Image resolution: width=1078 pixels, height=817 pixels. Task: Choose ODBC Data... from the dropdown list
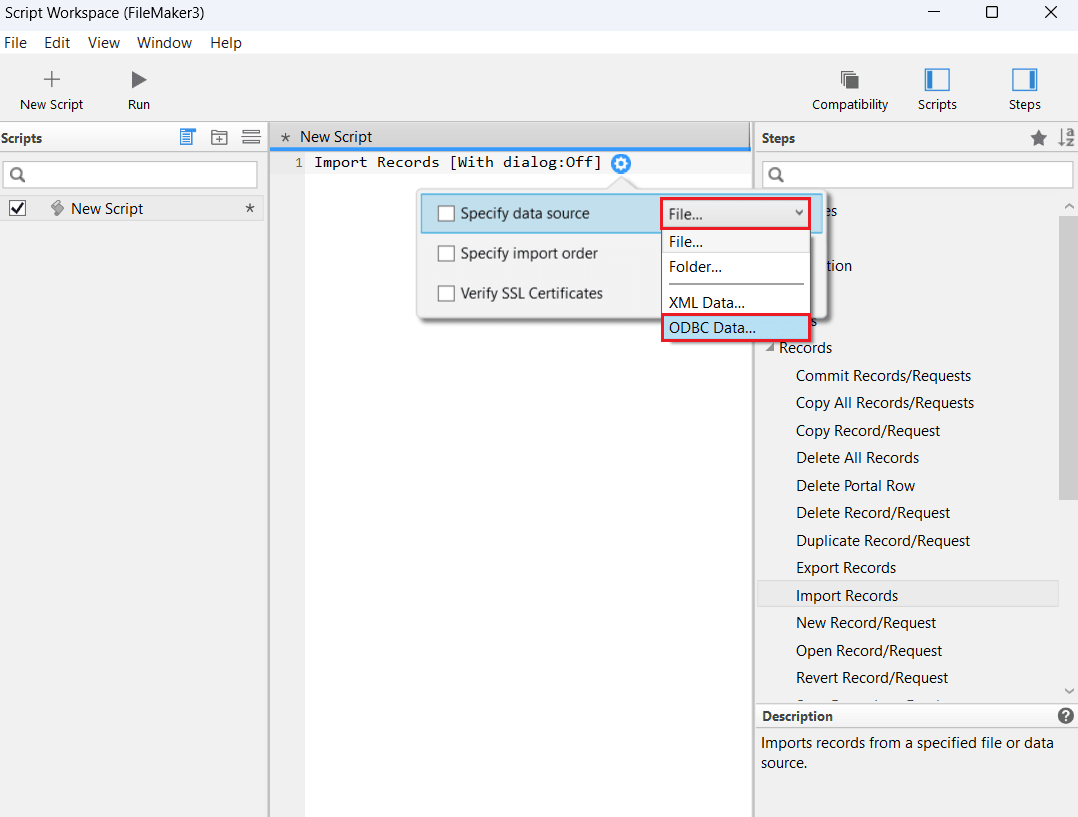coord(735,327)
